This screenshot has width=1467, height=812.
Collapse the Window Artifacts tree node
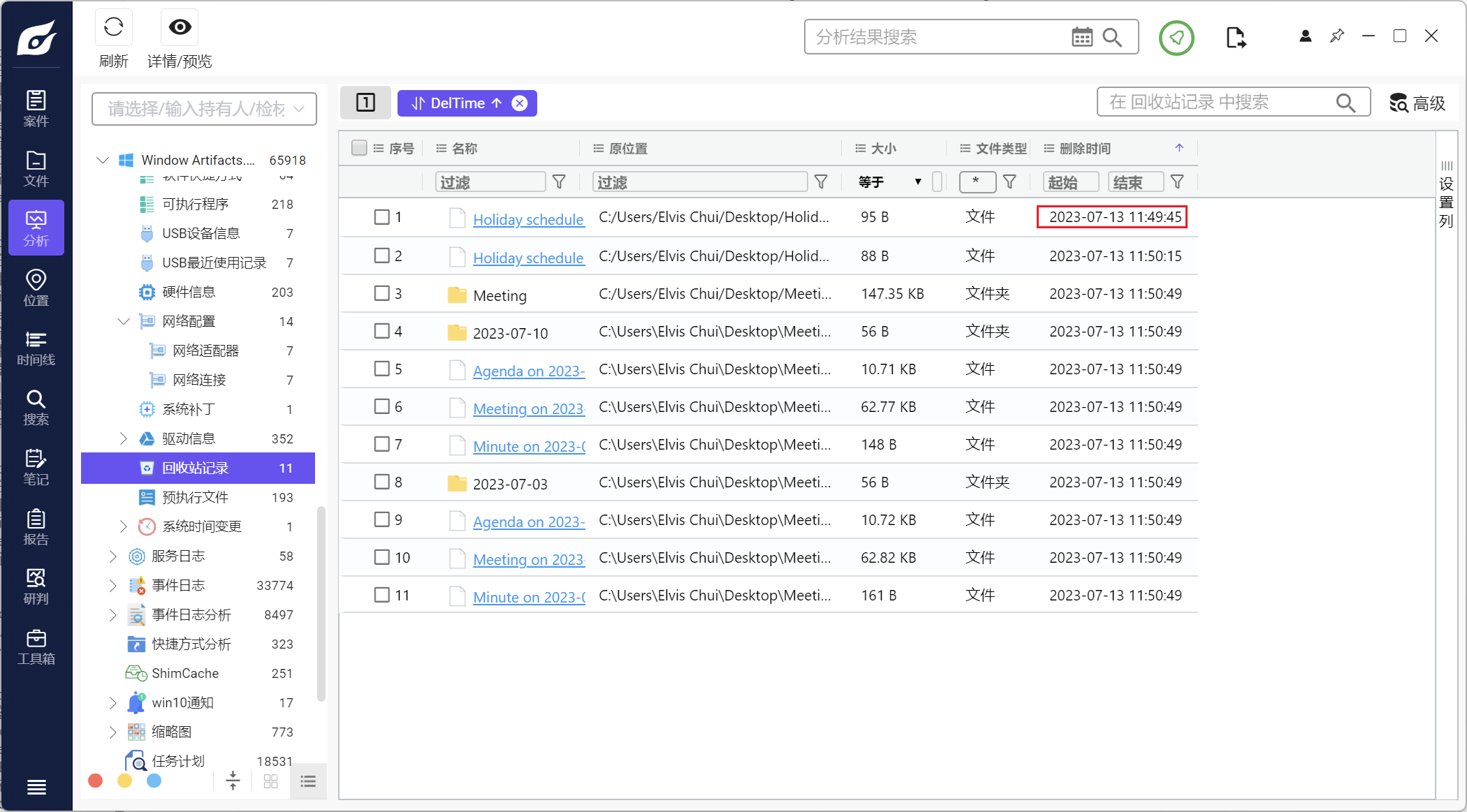pyautogui.click(x=103, y=161)
